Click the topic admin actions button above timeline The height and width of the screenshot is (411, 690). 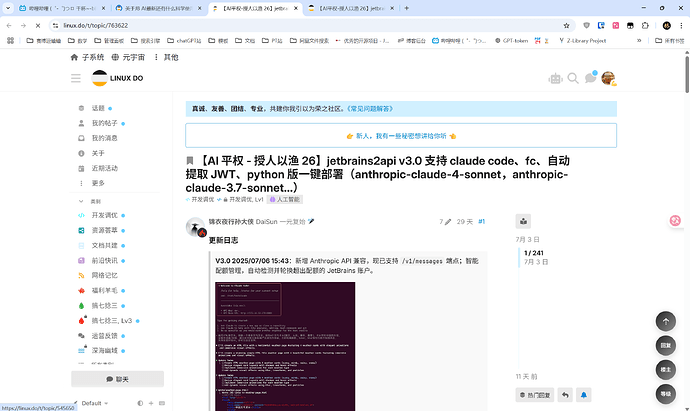[x=523, y=221]
